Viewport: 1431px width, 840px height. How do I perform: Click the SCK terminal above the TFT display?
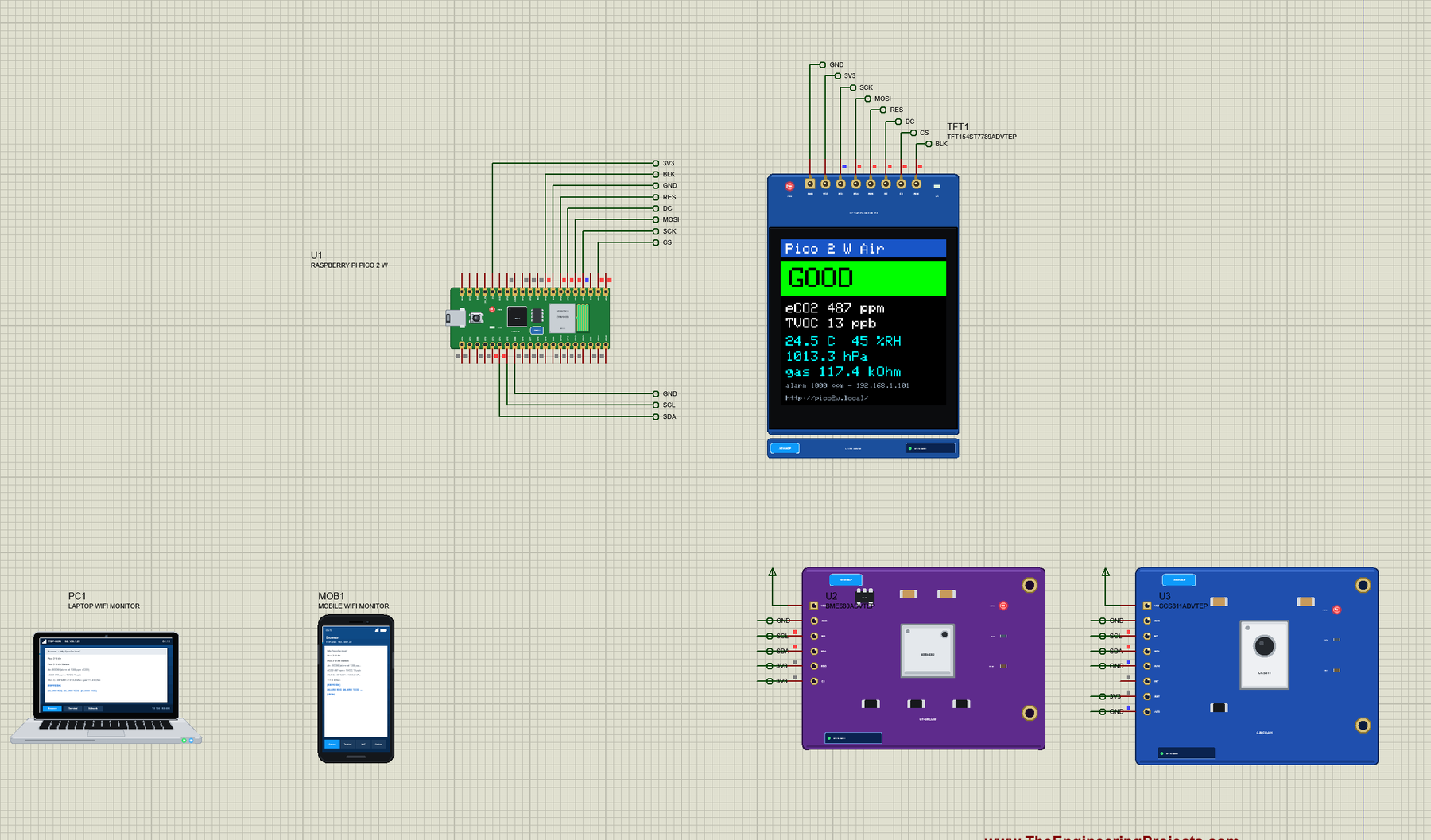[x=853, y=87]
